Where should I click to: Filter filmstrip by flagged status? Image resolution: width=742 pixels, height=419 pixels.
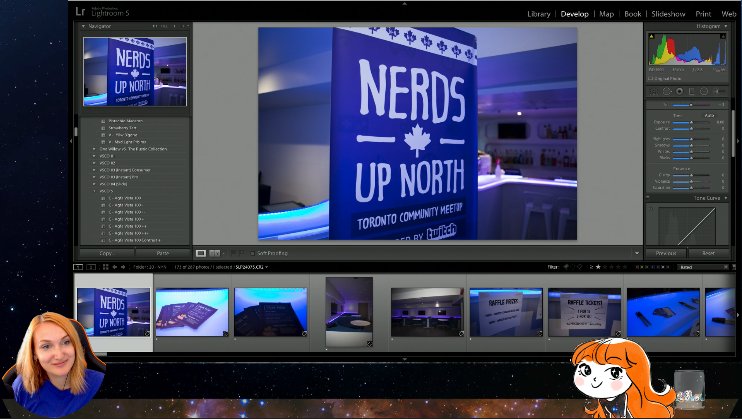tap(566, 267)
